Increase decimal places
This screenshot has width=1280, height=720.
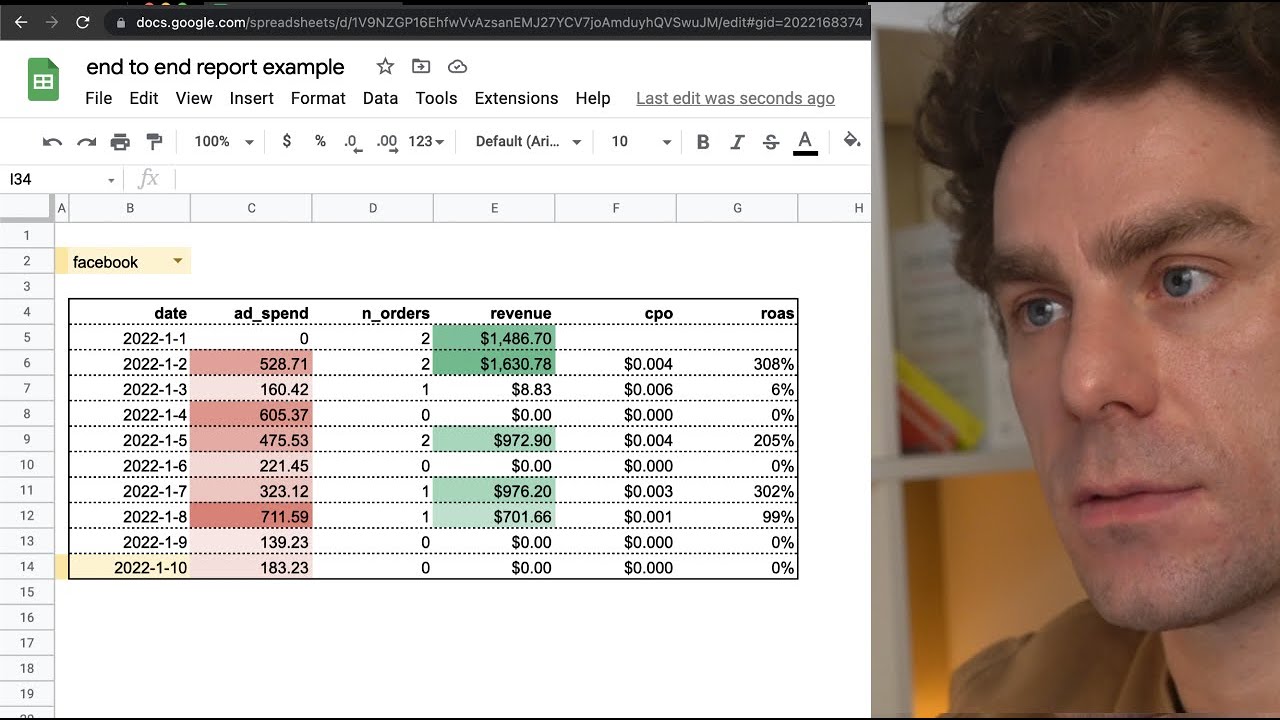click(x=387, y=142)
